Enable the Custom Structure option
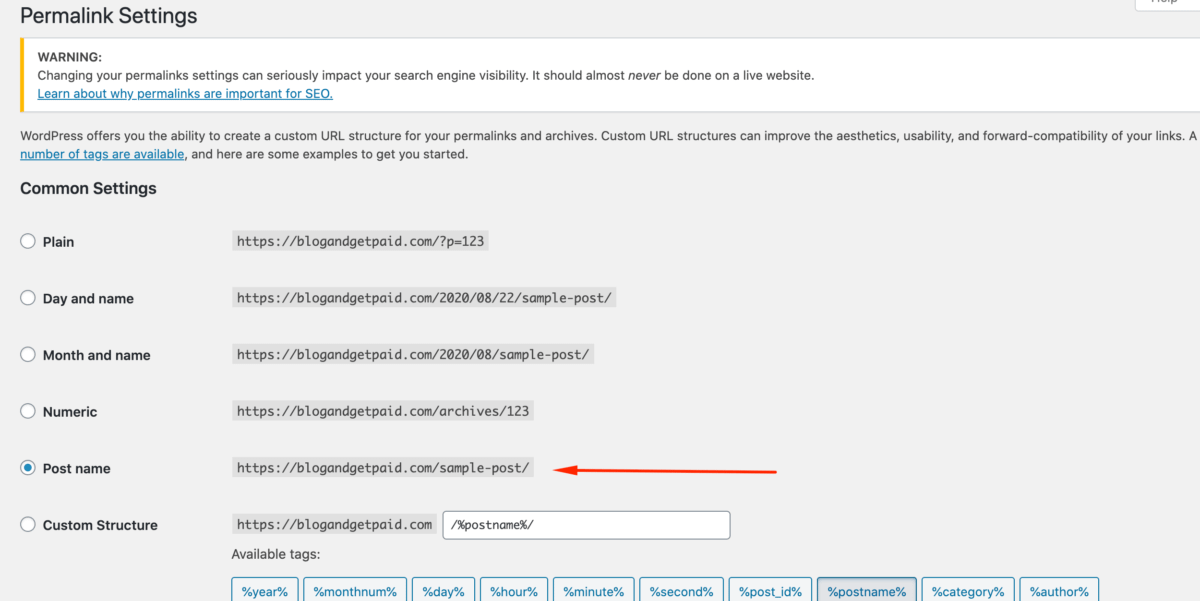Image resolution: width=1200 pixels, height=601 pixels. click(27, 525)
